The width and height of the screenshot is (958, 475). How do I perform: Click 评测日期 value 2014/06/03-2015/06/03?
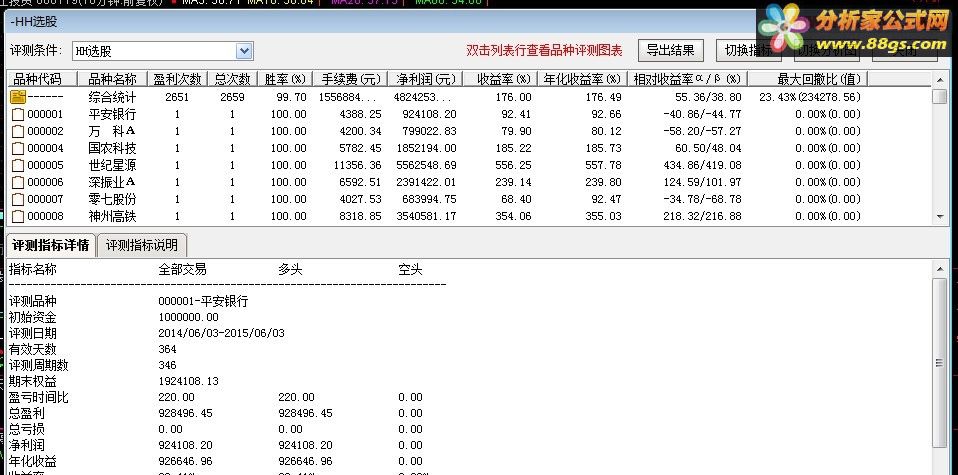tap(221, 333)
